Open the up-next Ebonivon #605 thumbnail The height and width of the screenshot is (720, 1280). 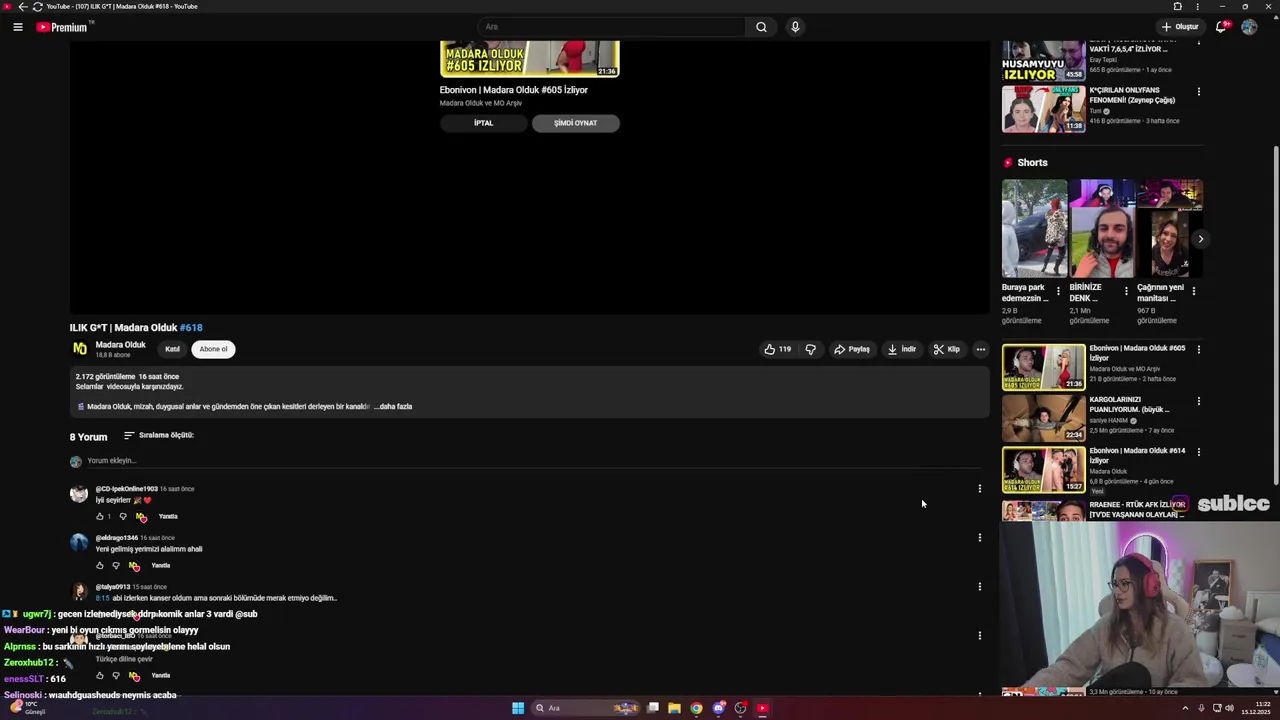pos(530,59)
